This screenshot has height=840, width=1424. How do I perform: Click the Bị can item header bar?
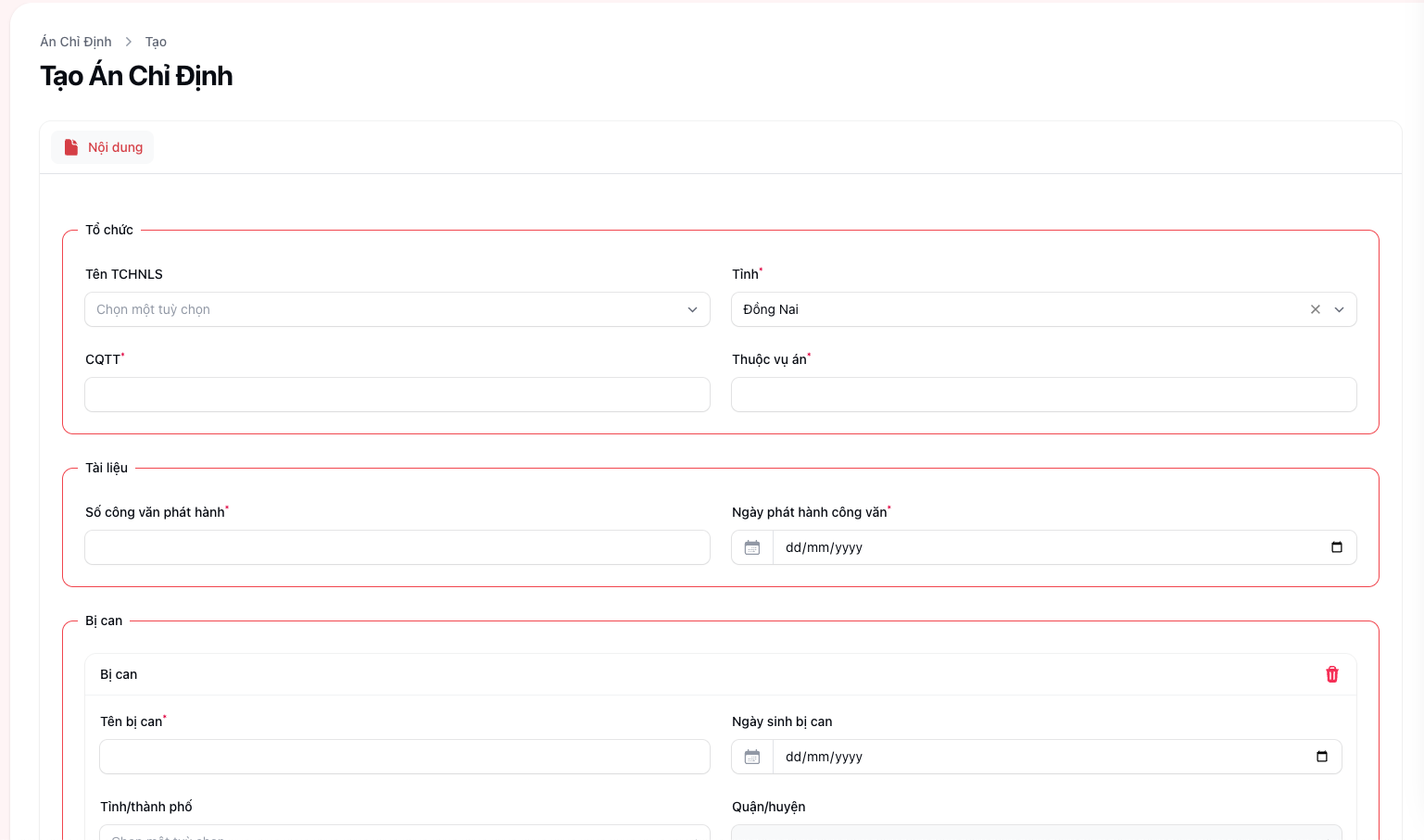pos(649,674)
